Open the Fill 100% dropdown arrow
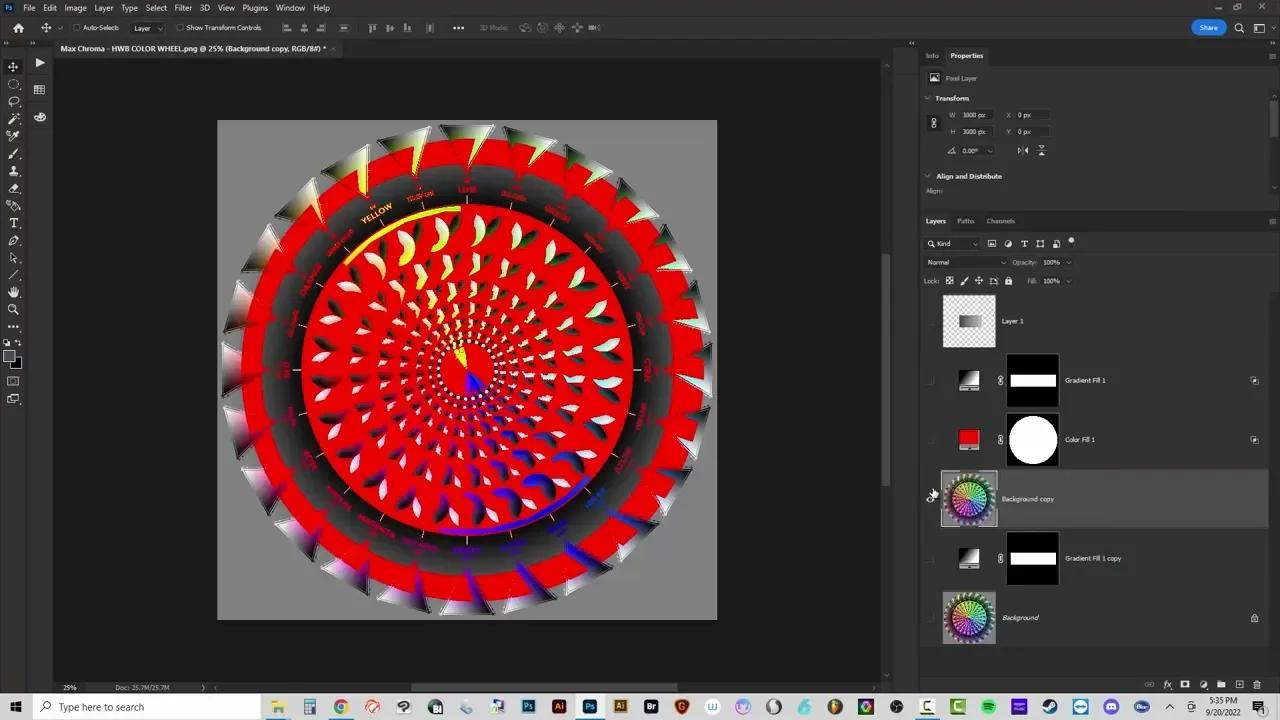This screenshot has width=1280, height=720. [x=1068, y=281]
